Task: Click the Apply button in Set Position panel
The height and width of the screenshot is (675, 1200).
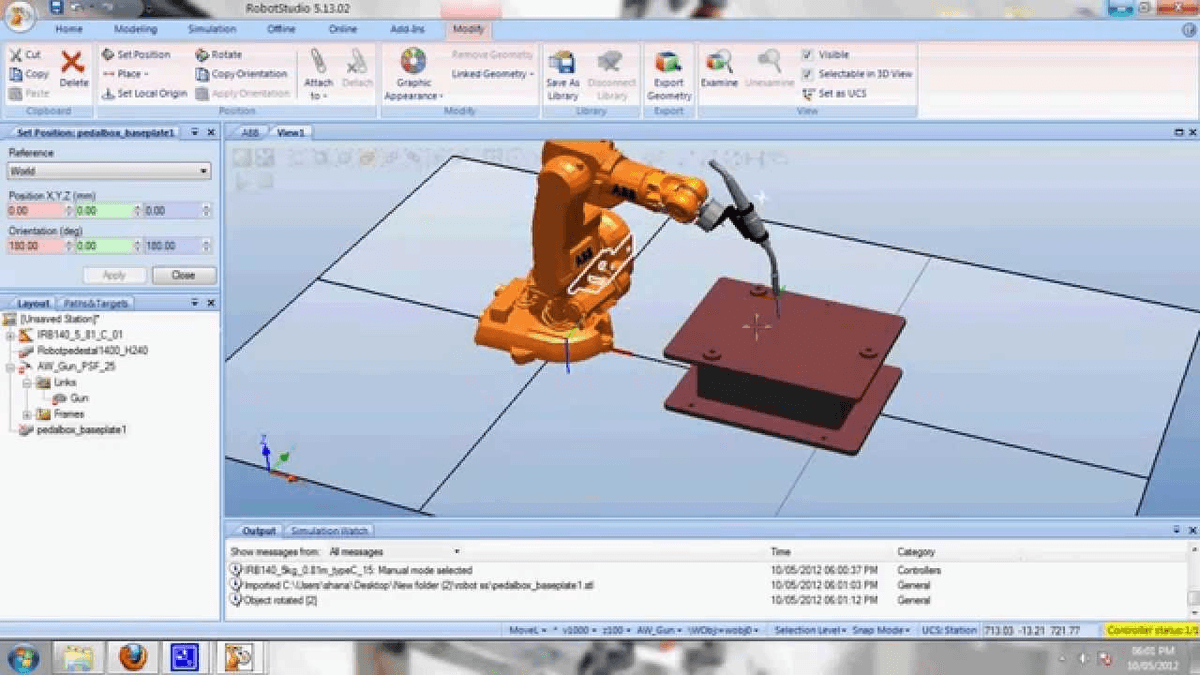Action: point(114,275)
